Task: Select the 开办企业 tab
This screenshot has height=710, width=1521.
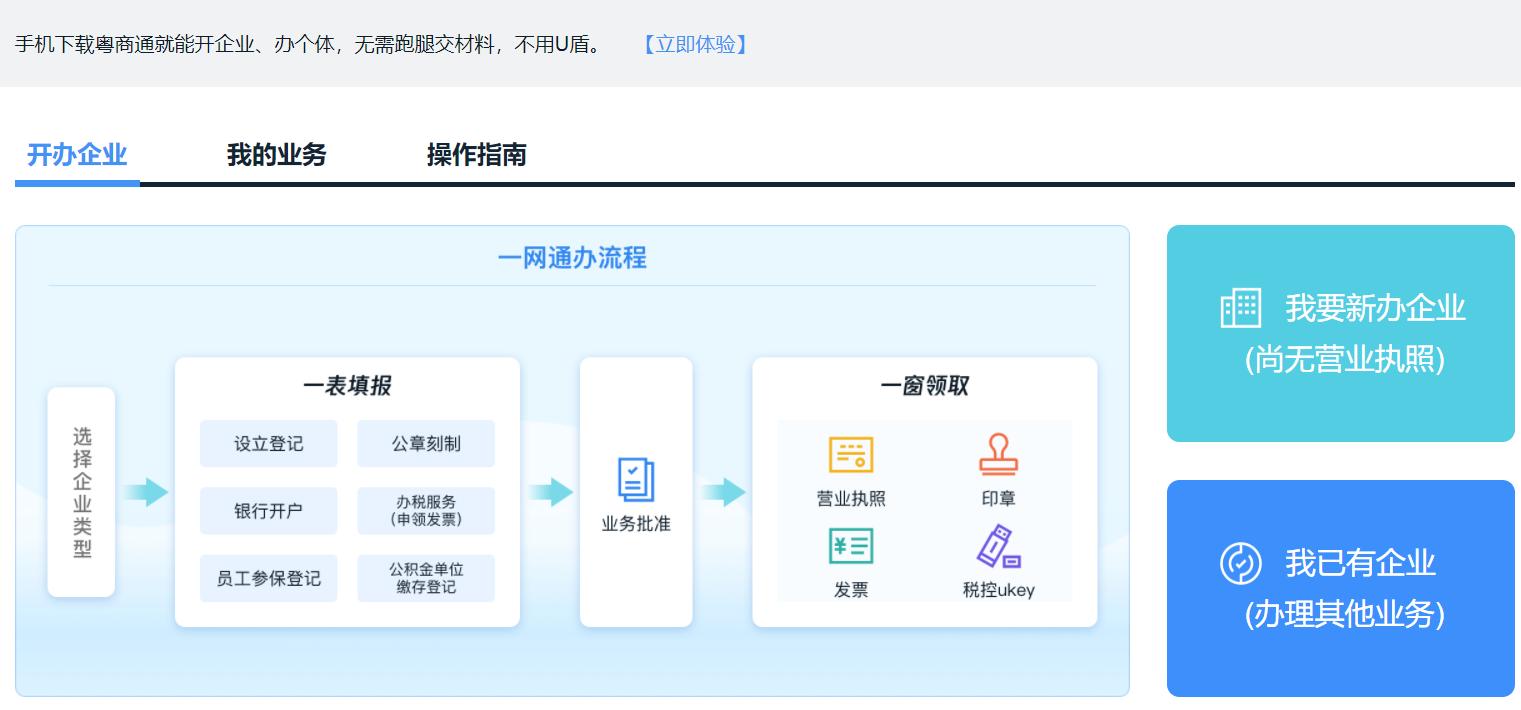Action: tap(77, 155)
